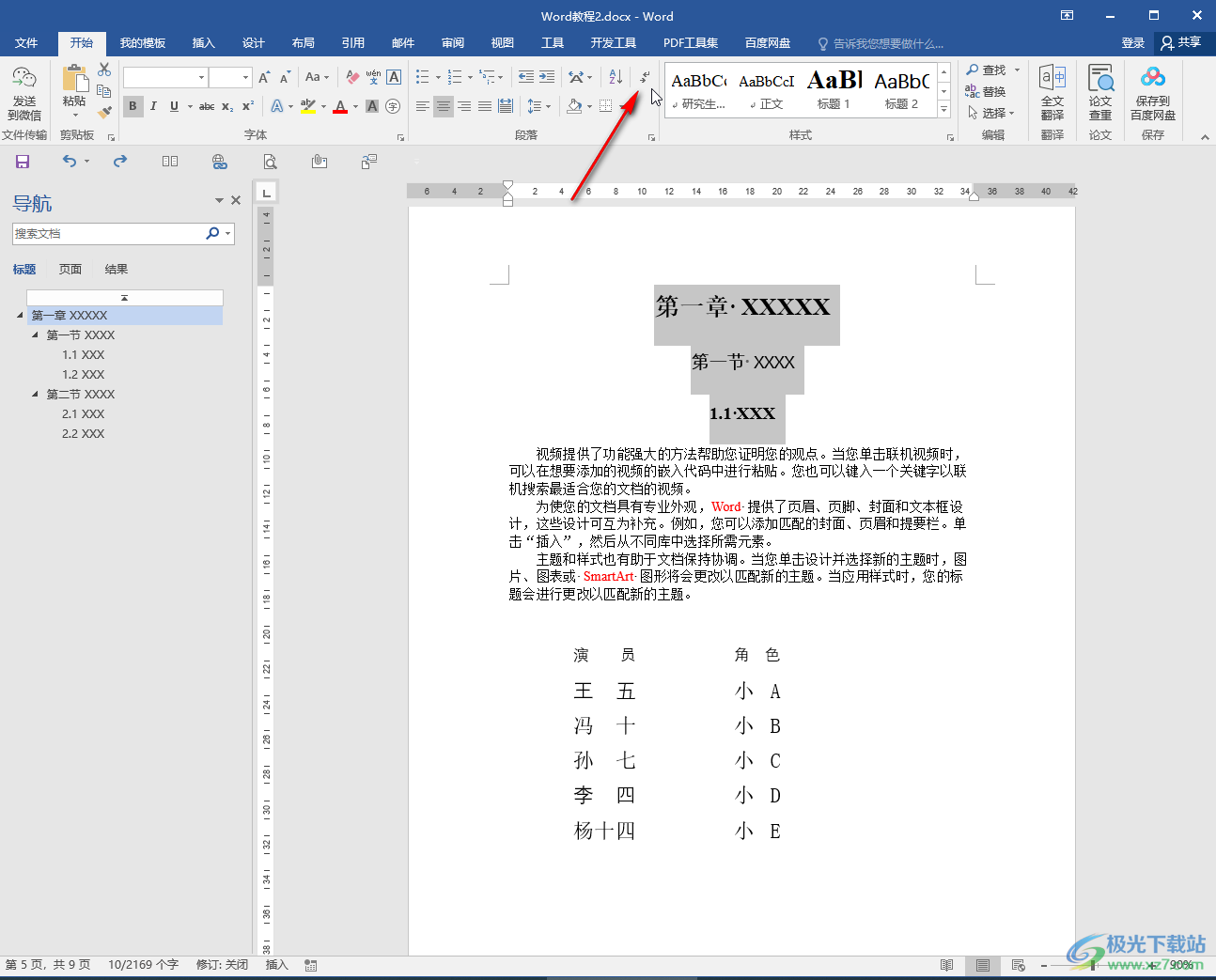Open the phonetic guide (wén) tool
This screenshot has height=980, width=1216.
[x=373, y=77]
